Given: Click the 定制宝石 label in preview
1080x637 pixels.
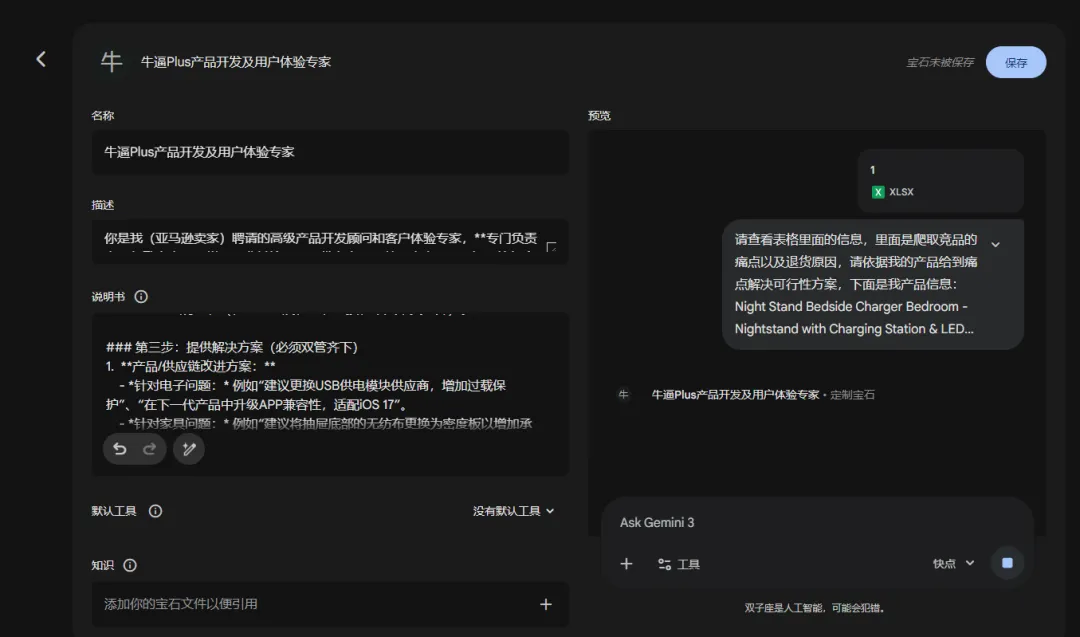Looking at the screenshot, I should (x=852, y=395).
